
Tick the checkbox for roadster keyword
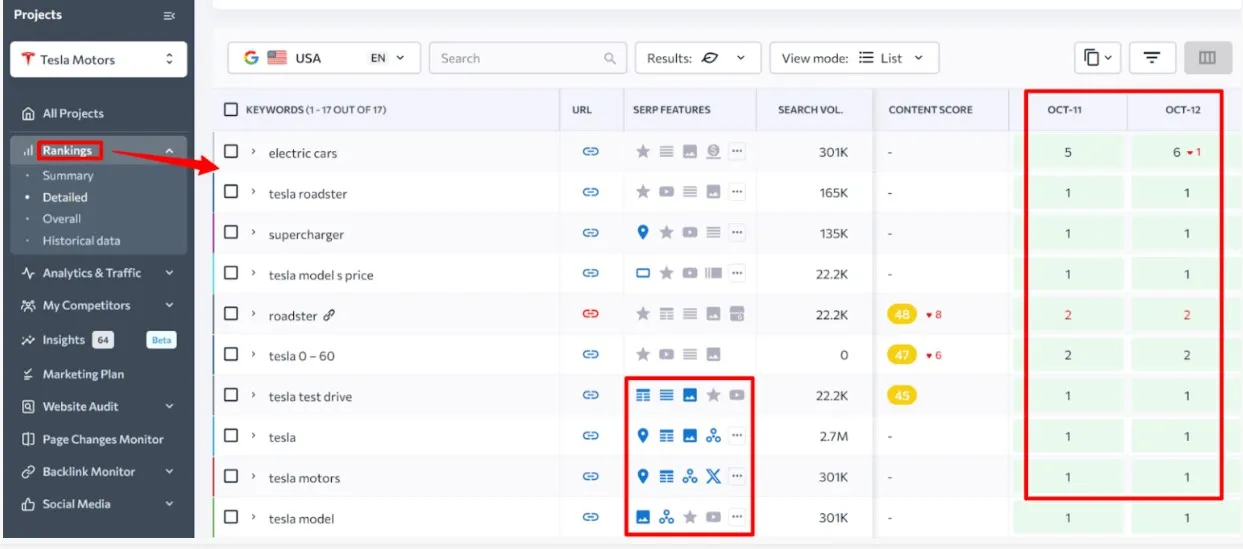click(x=231, y=314)
